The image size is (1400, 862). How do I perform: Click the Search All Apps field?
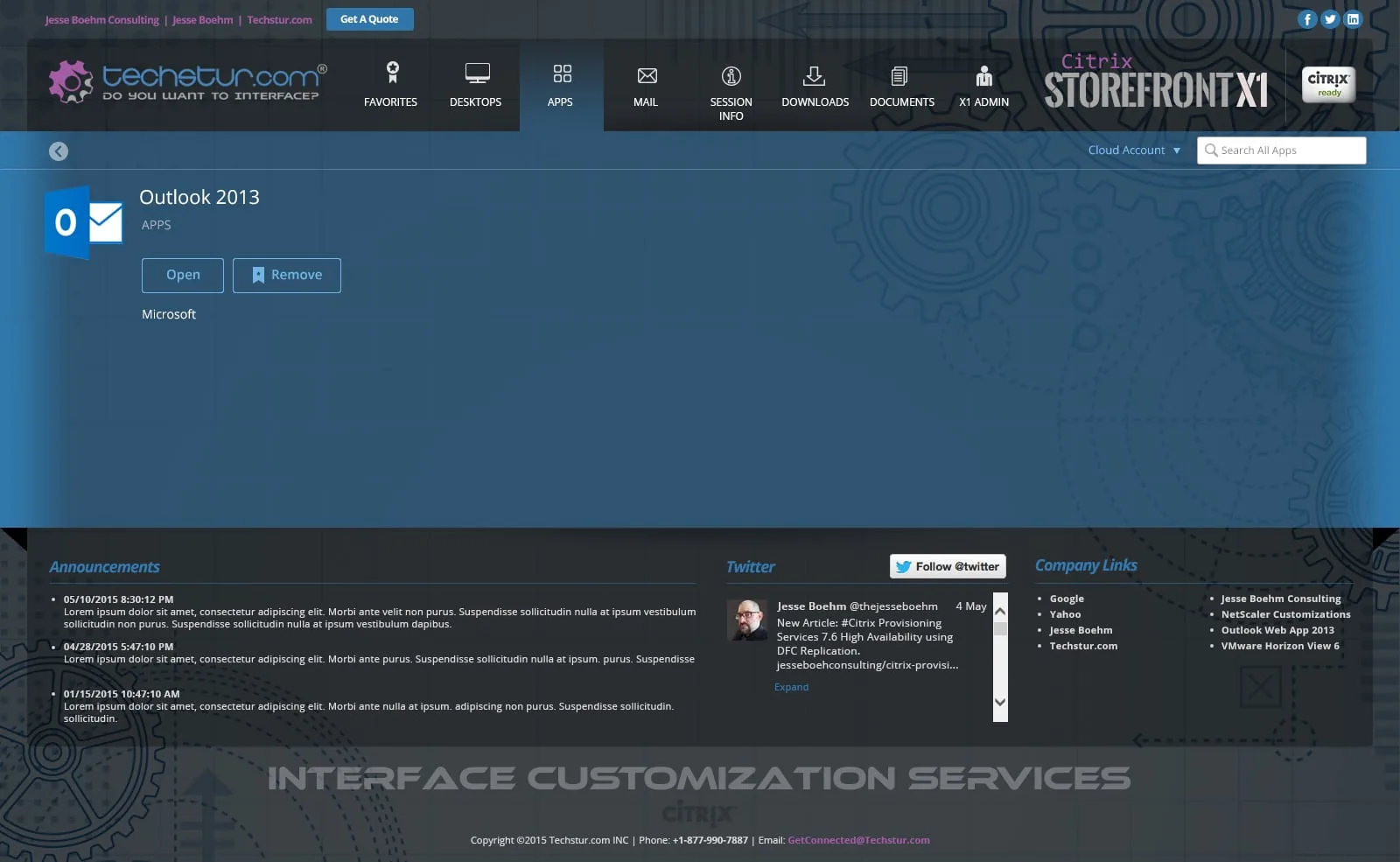(x=1281, y=151)
